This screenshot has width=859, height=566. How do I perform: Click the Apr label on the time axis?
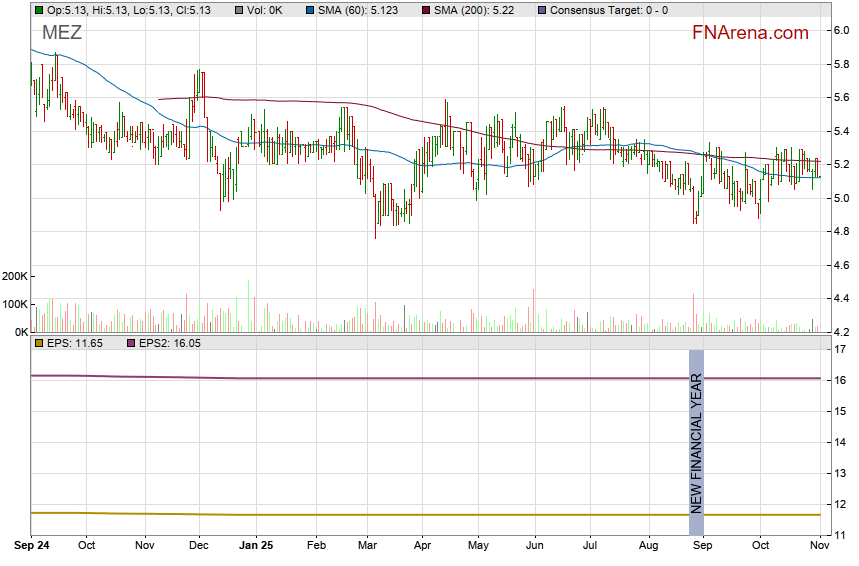point(421,547)
